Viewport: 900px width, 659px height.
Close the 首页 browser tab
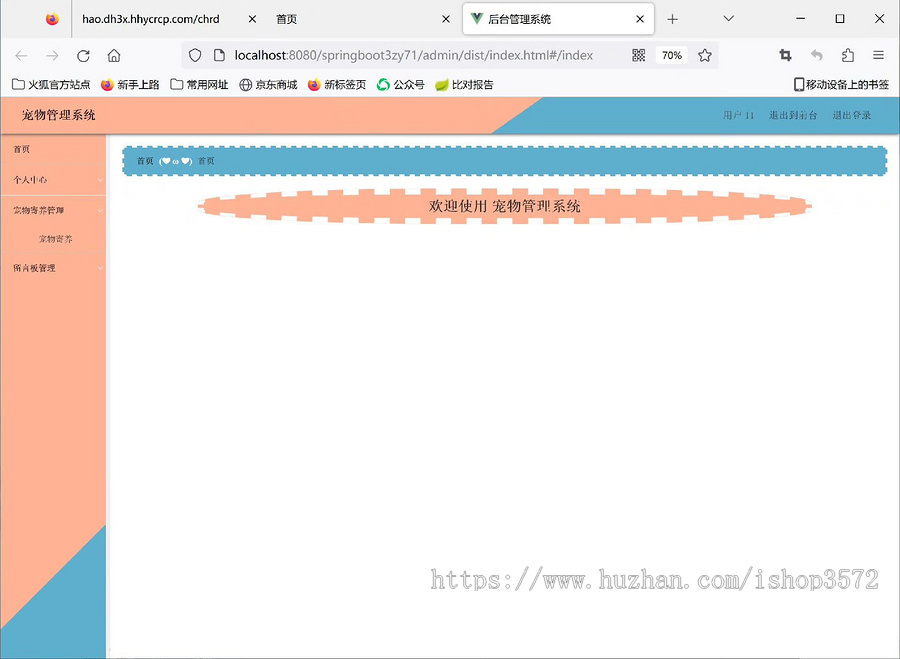click(x=446, y=19)
